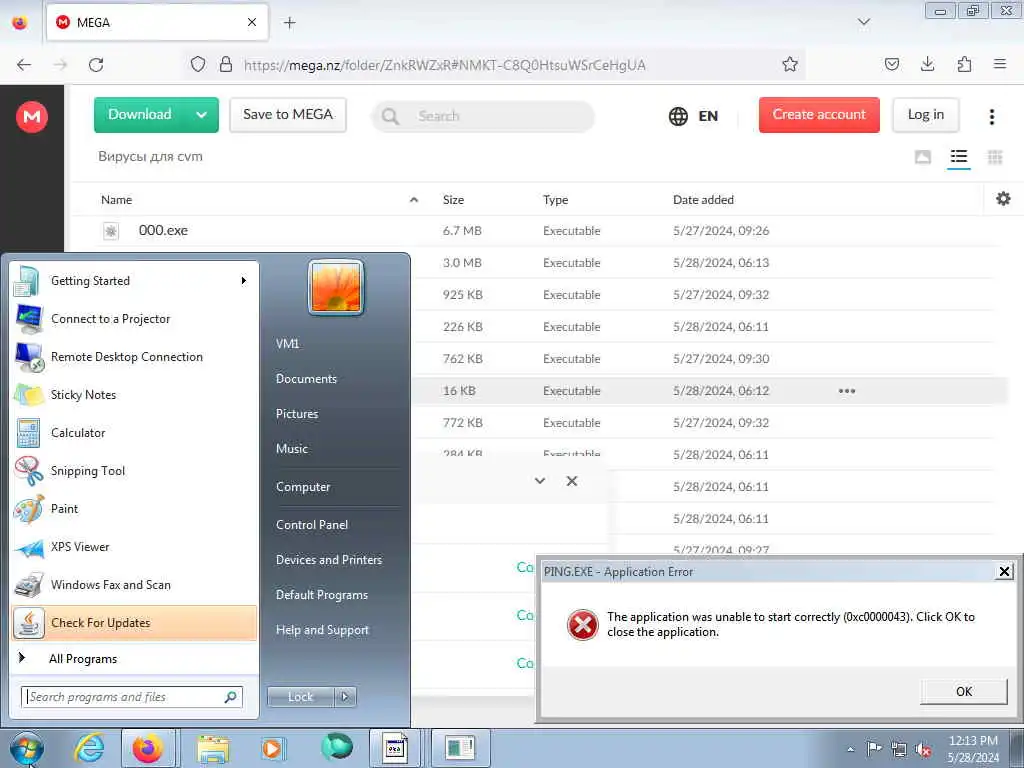Open Internet Explorer from taskbar

click(89, 748)
